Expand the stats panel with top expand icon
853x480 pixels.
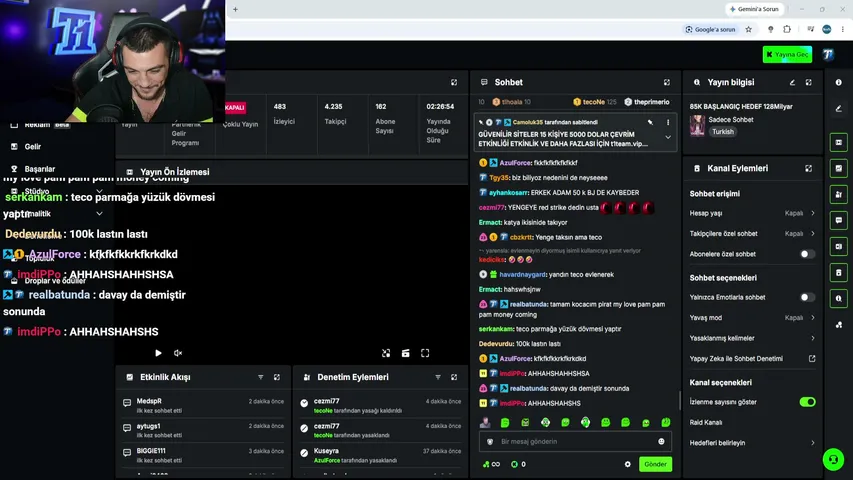pos(454,82)
